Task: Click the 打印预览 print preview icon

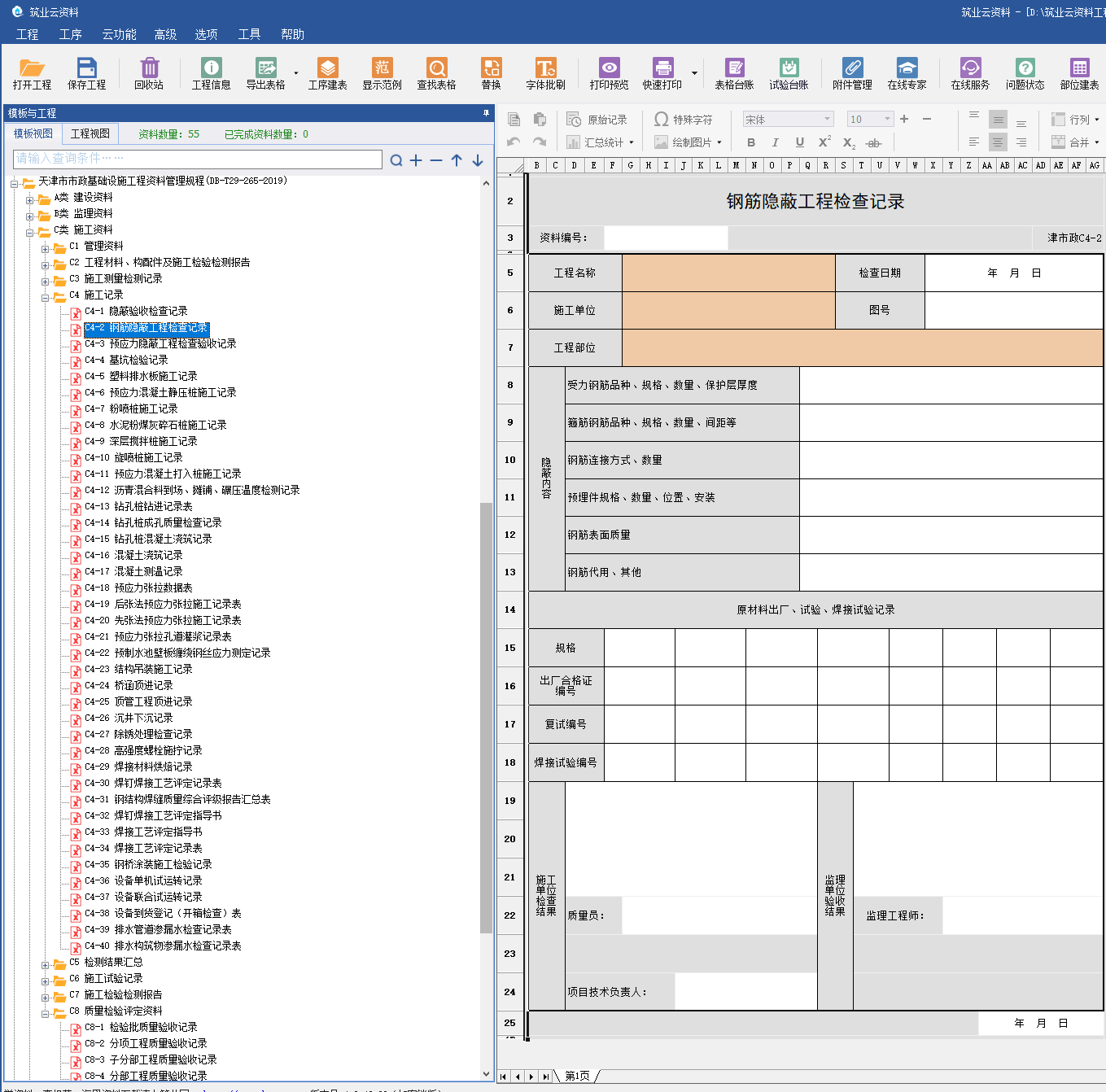Action: [609, 73]
